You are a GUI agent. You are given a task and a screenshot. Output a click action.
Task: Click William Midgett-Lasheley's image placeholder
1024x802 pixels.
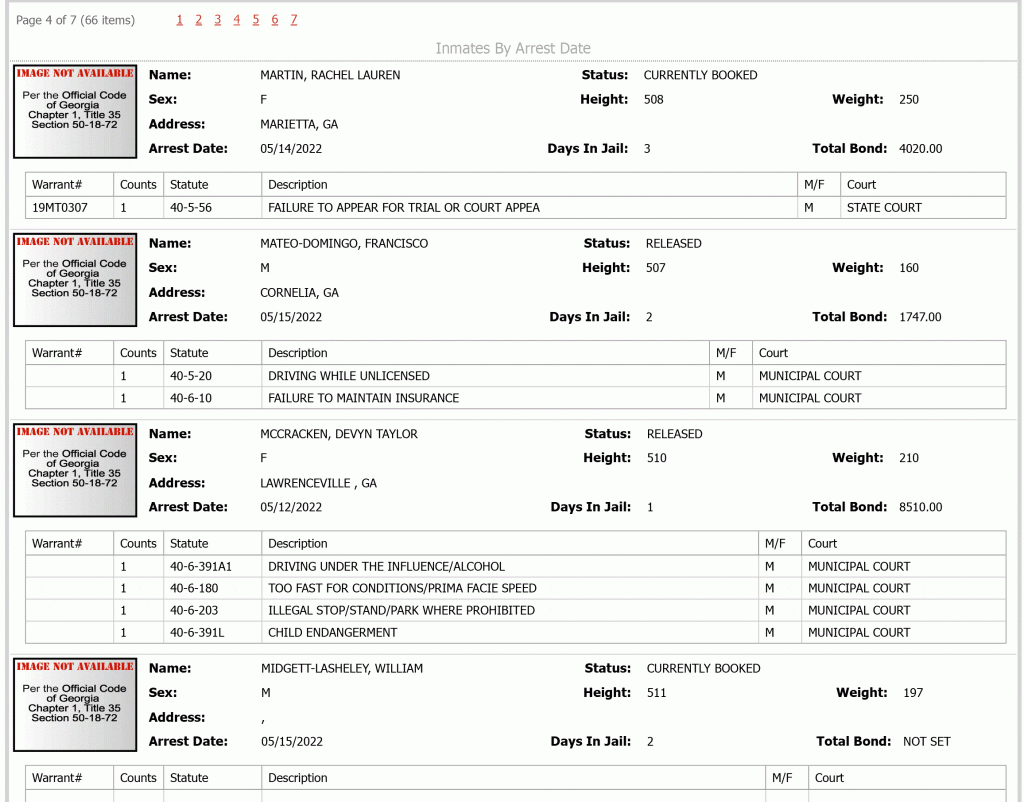coord(75,705)
